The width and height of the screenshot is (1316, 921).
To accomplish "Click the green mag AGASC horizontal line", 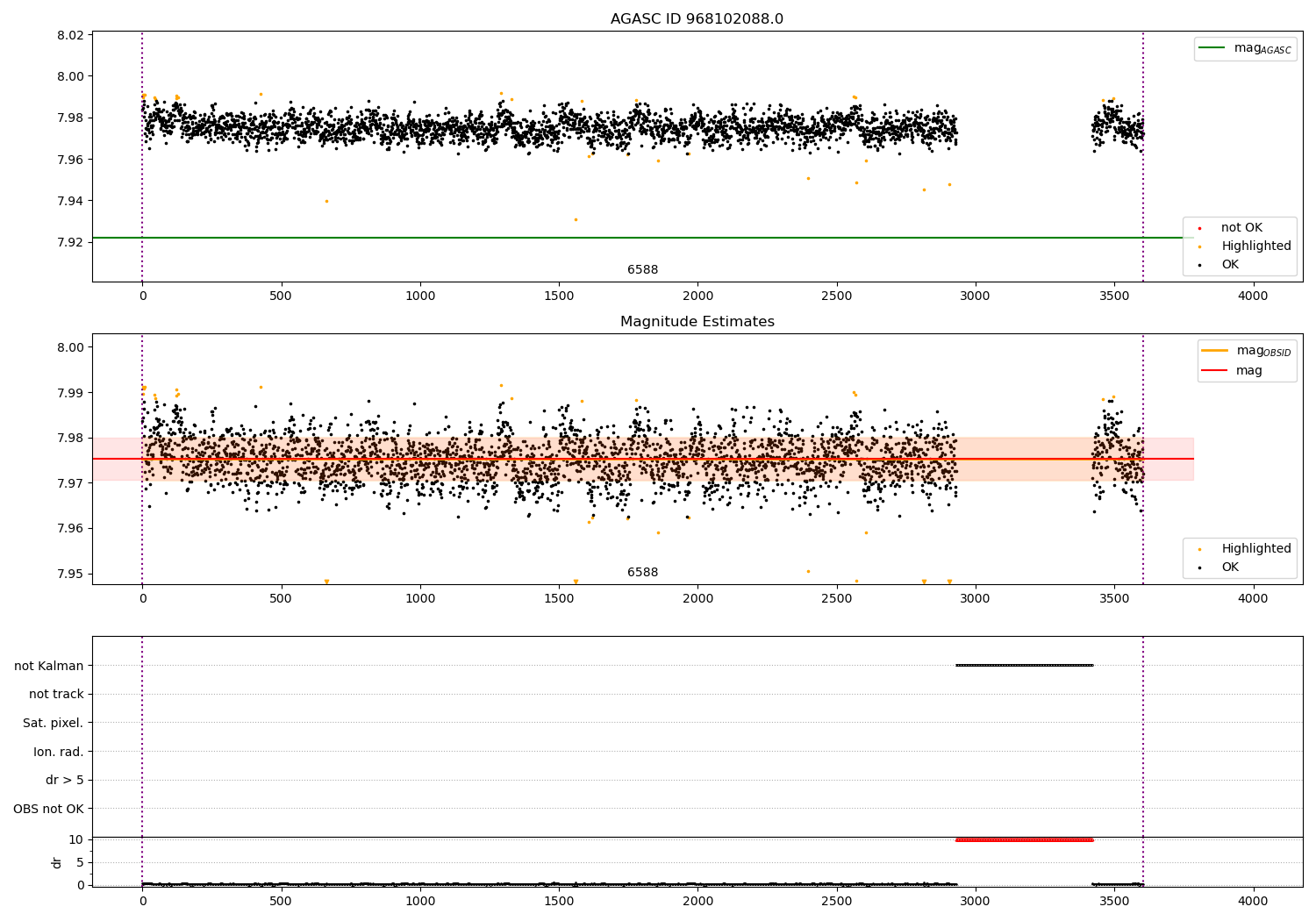I will [x=642, y=238].
